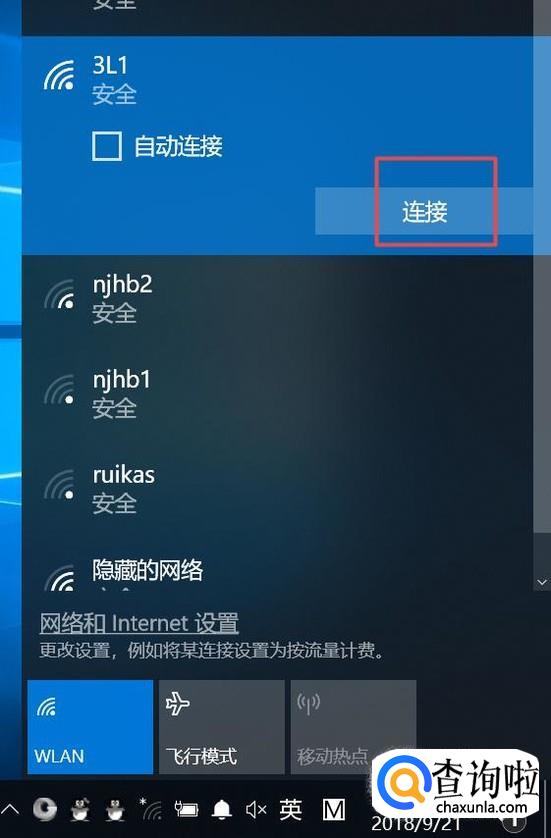Select the njhb2 Wi-Fi network

[x=277, y=299]
